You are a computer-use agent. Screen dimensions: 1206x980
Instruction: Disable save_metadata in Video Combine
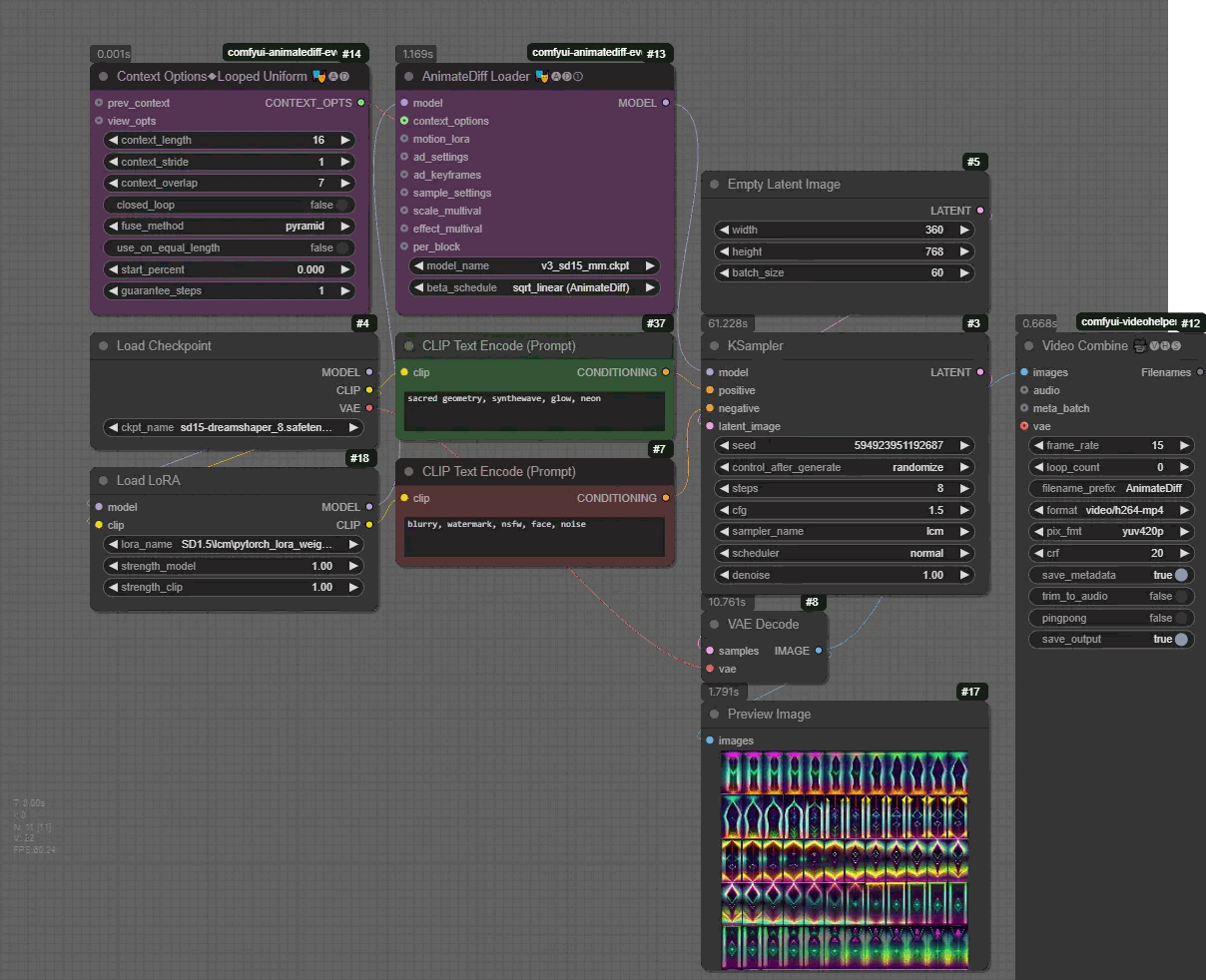pyautogui.click(x=1180, y=575)
